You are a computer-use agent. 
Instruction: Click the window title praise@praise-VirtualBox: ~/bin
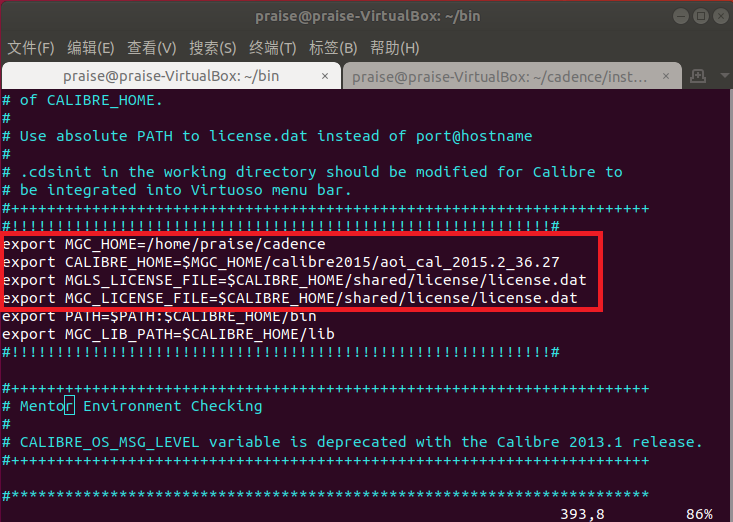[x=367, y=16]
